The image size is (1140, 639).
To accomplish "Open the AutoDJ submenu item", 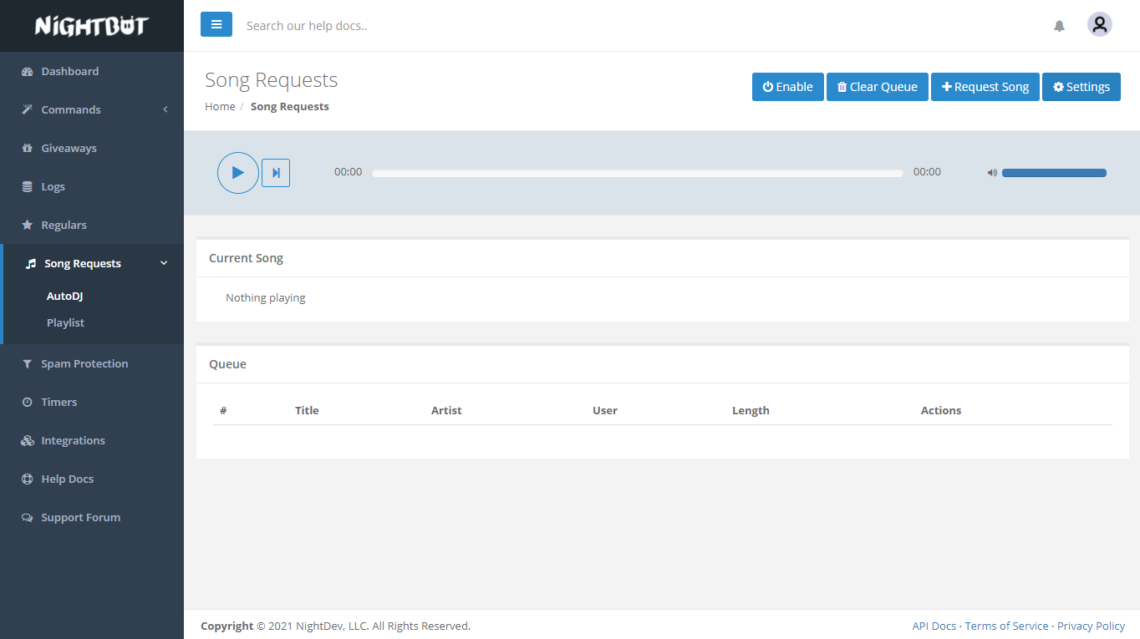I will click(65, 296).
